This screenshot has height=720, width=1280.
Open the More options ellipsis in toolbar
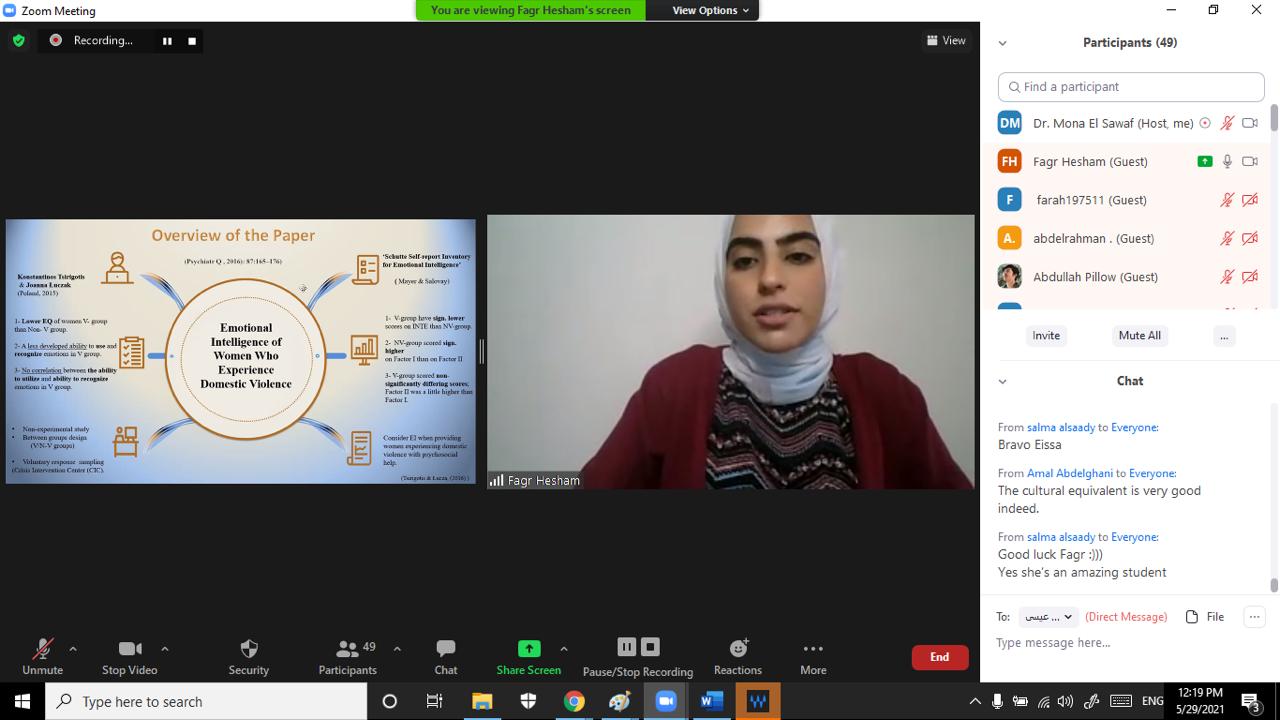813,656
